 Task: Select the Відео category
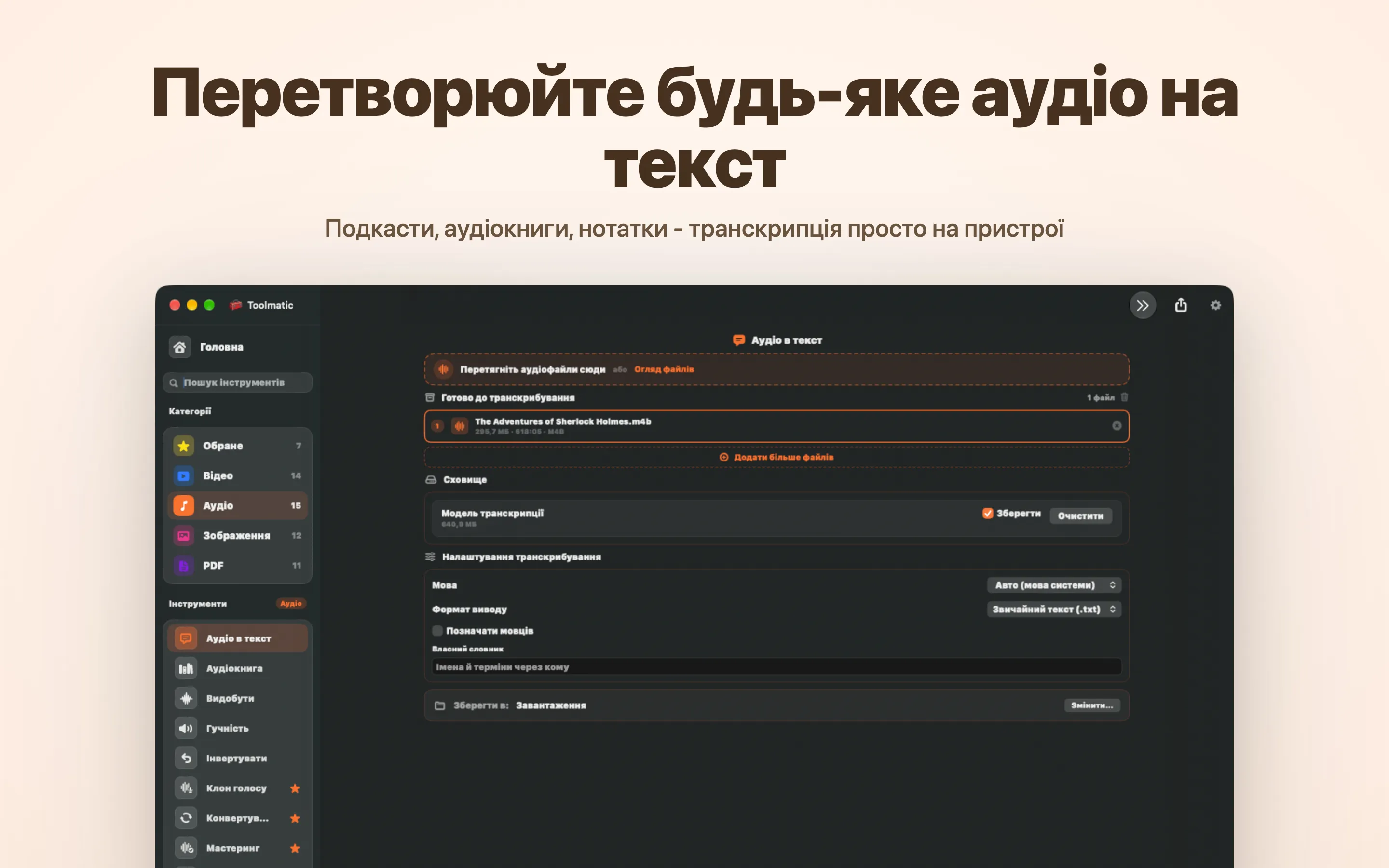pos(238,475)
